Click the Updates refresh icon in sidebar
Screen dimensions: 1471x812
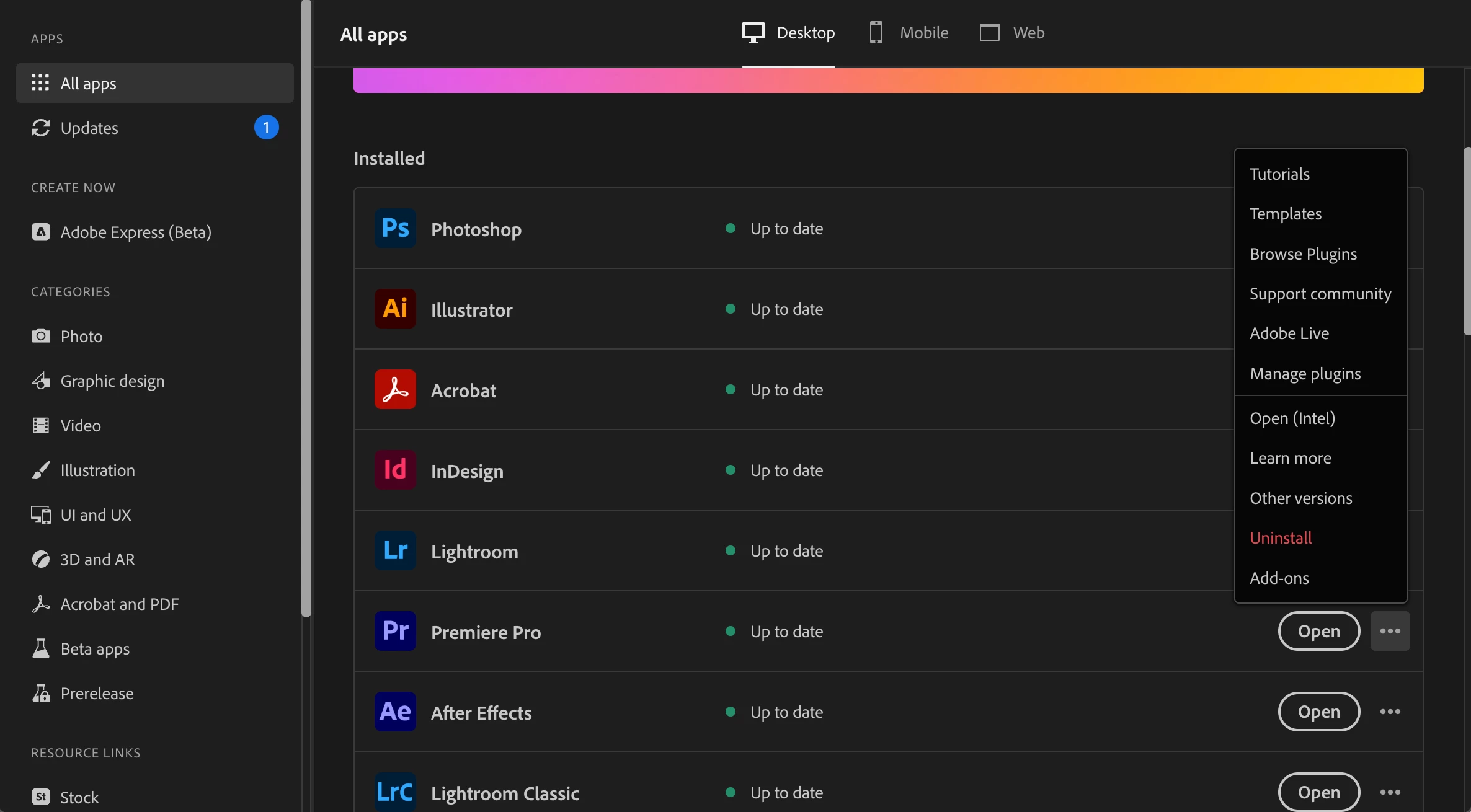coord(41,128)
